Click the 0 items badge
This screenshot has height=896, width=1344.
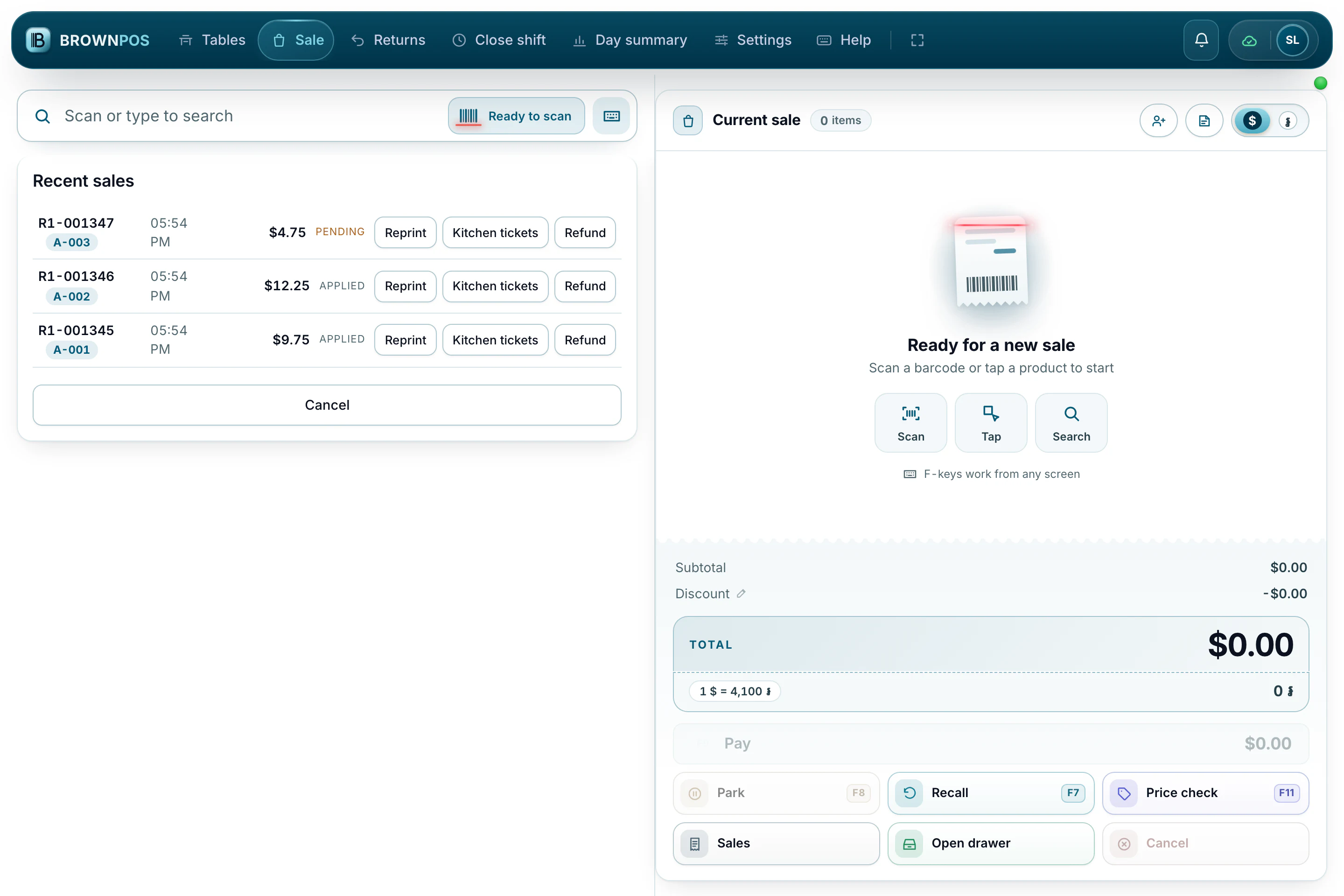tap(840, 120)
